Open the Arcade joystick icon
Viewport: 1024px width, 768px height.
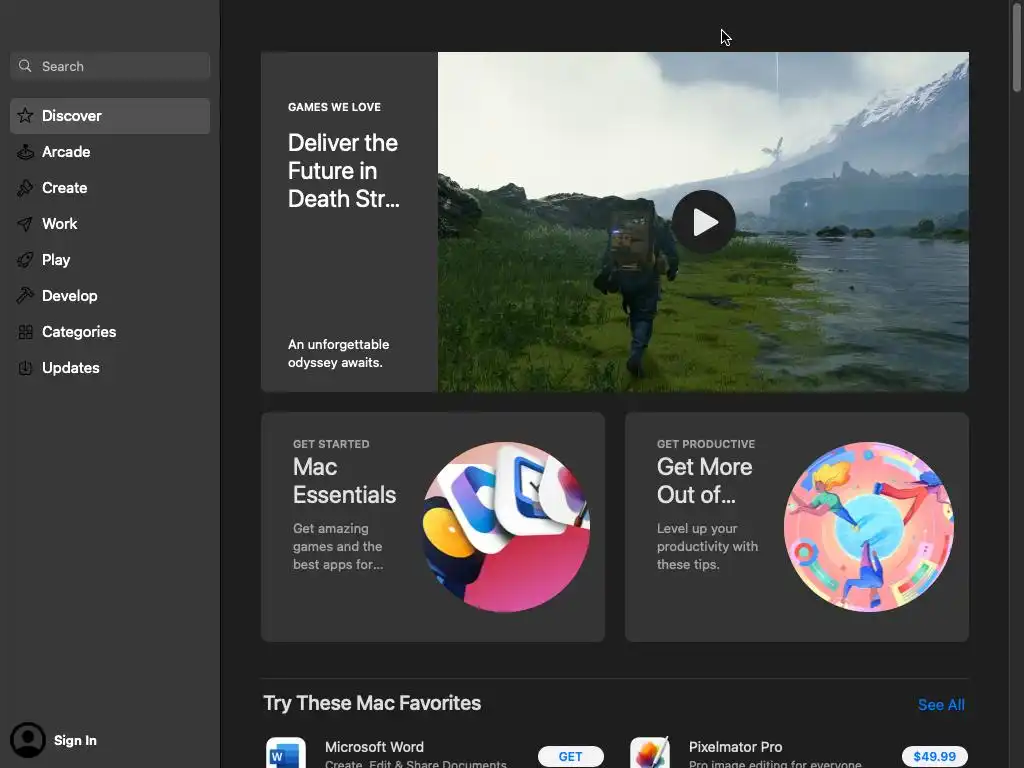click(25, 152)
